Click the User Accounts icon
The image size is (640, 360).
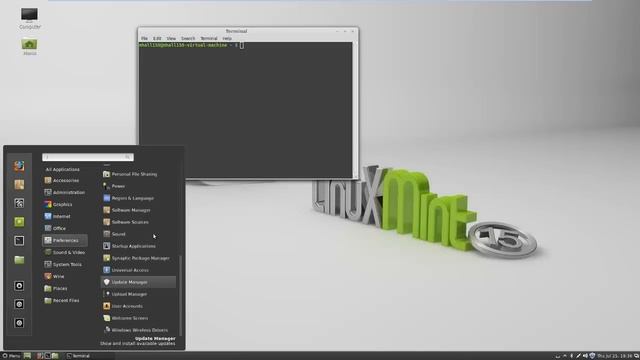click(x=107, y=306)
